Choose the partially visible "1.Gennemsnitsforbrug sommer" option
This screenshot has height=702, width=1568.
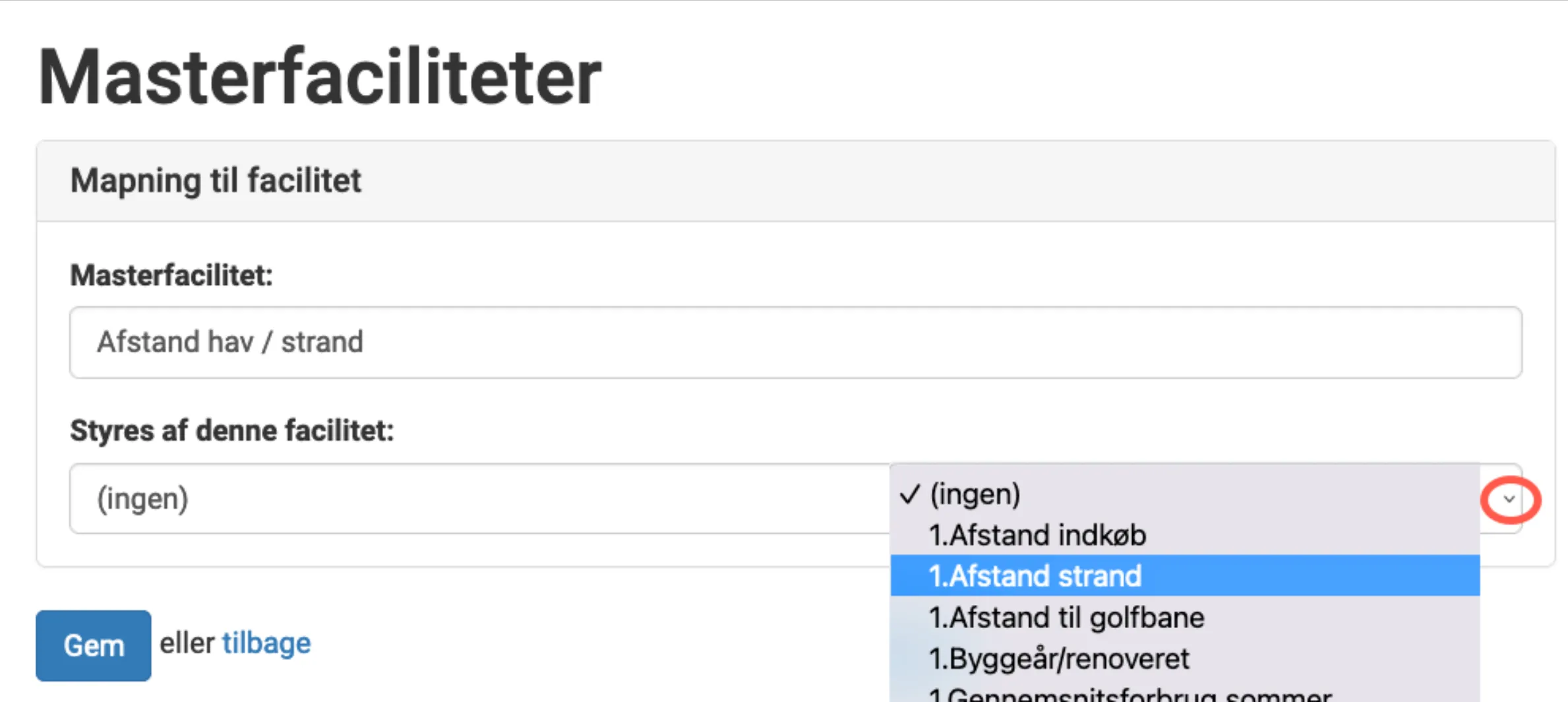click(x=1130, y=695)
